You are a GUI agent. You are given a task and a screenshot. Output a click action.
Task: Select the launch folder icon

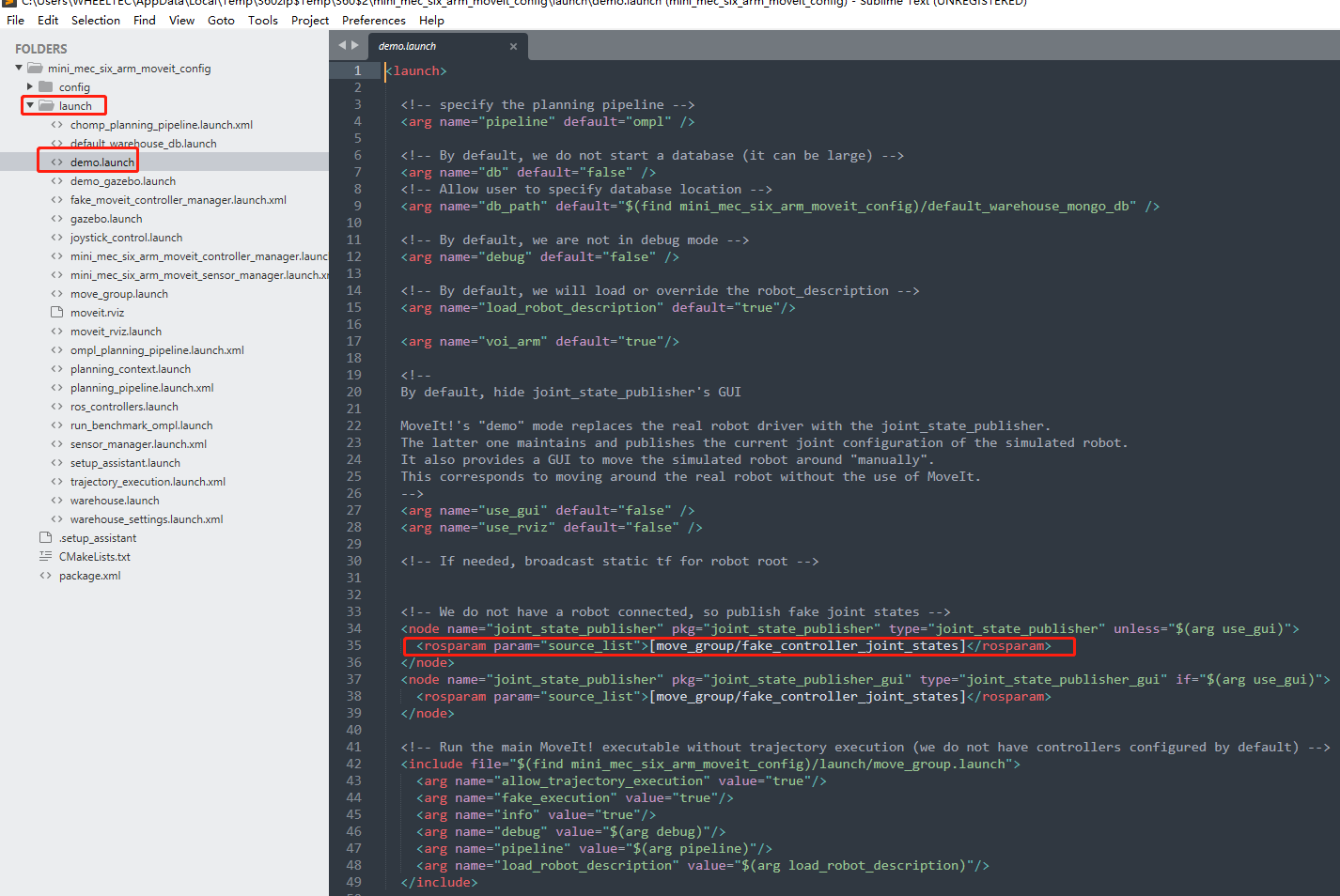(46, 105)
